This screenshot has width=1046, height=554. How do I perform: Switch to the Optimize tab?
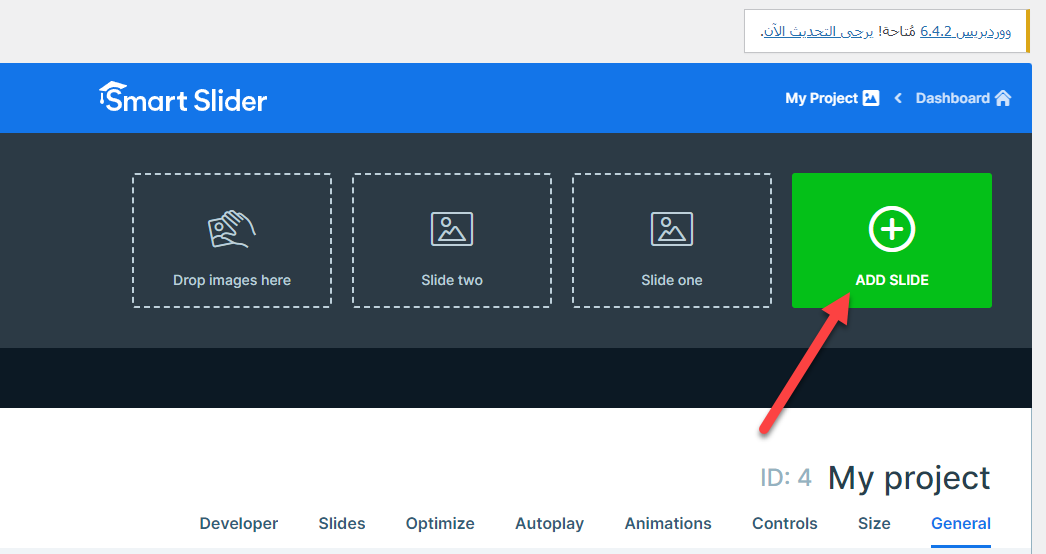coord(440,523)
